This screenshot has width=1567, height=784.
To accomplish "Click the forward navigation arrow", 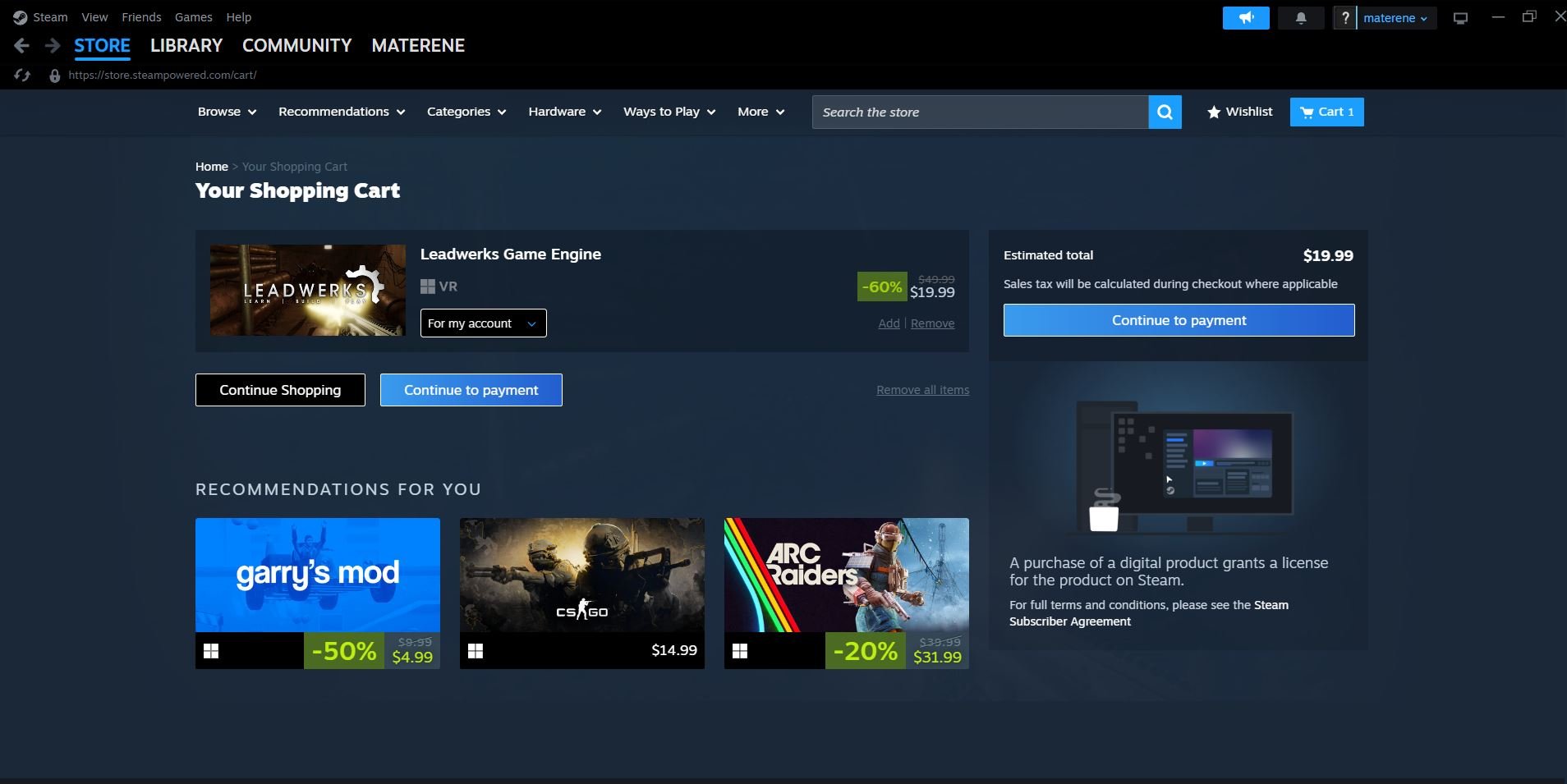I will click(53, 46).
